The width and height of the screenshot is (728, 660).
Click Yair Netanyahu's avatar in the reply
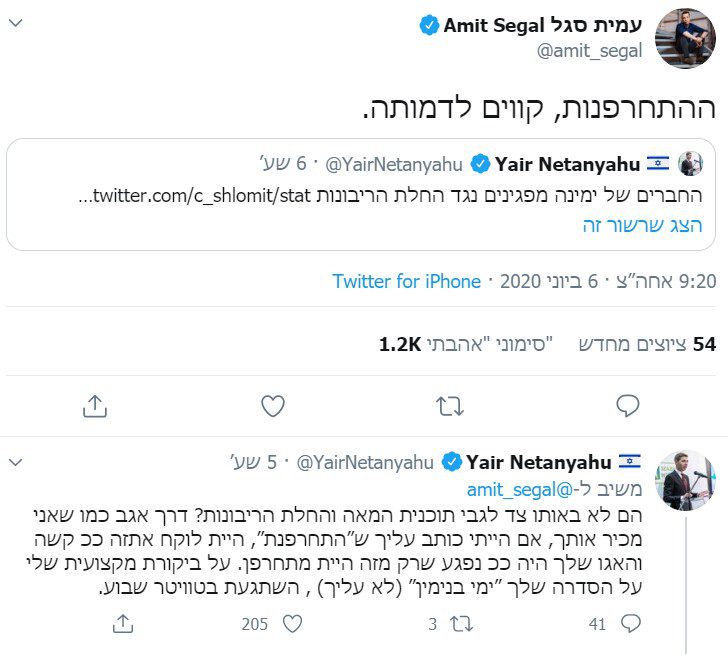(685, 480)
